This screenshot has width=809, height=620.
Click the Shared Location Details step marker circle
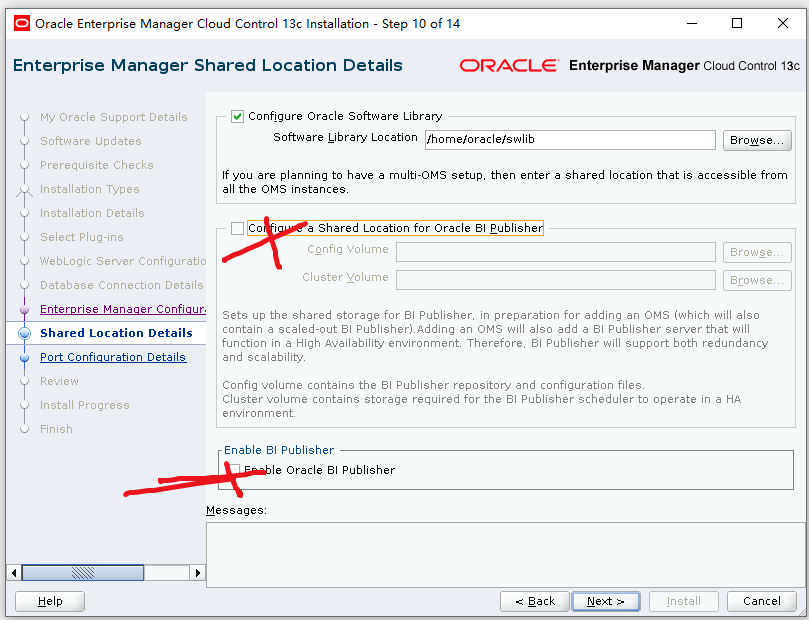coord(25,333)
